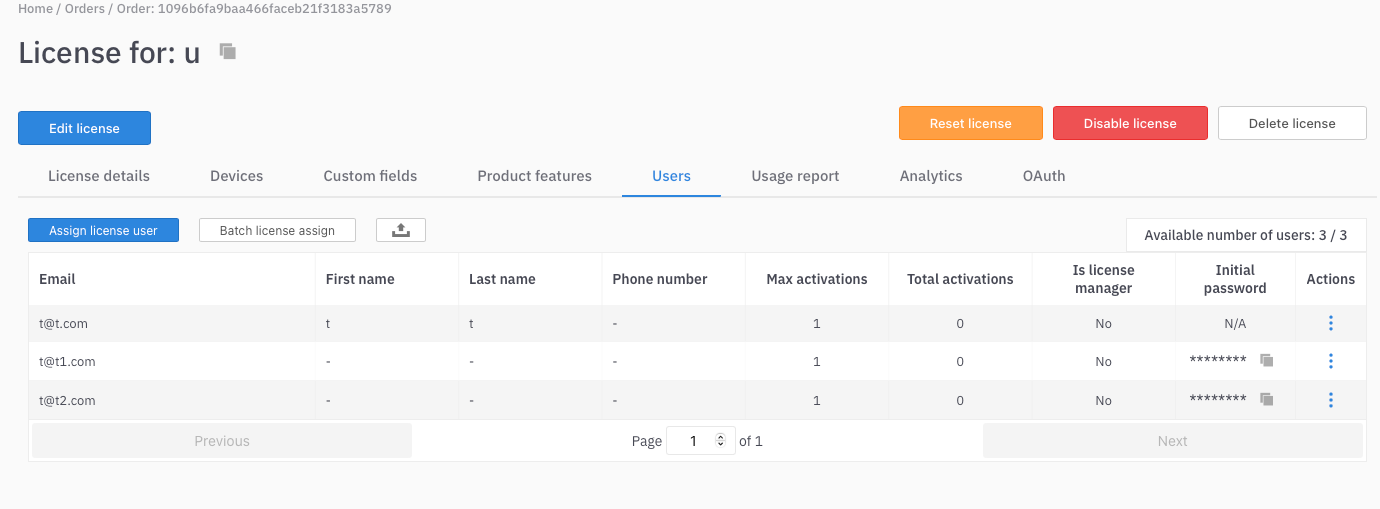
Task: Copy the license key next to title
Action: (228, 52)
